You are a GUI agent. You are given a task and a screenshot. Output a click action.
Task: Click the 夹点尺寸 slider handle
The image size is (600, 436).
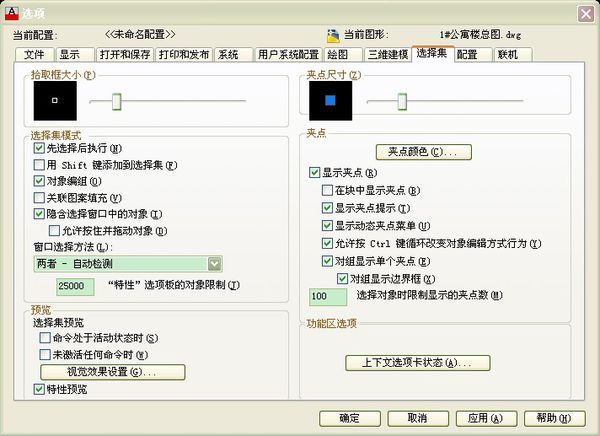tap(402, 101)
